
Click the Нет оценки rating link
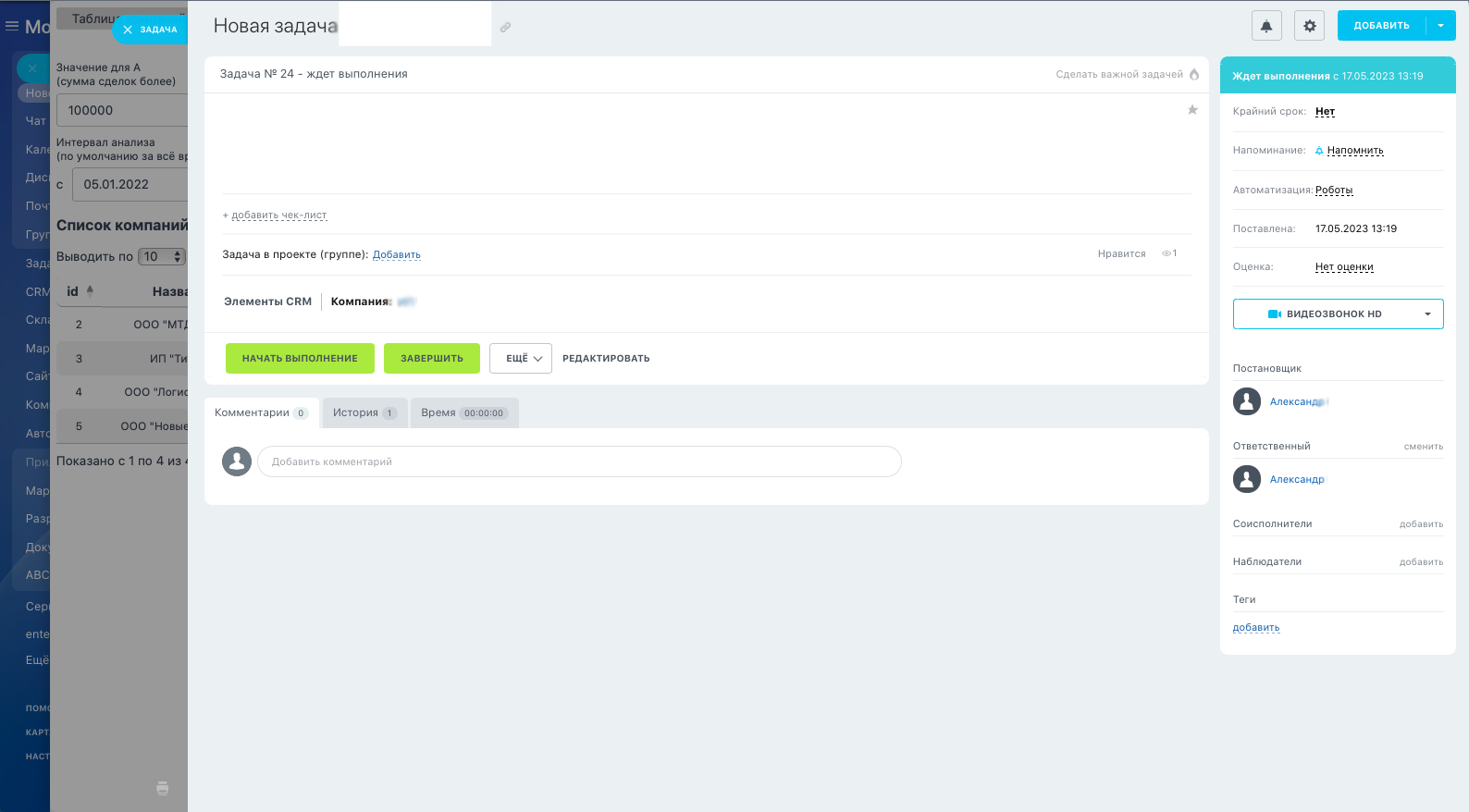click(1344, 267)
